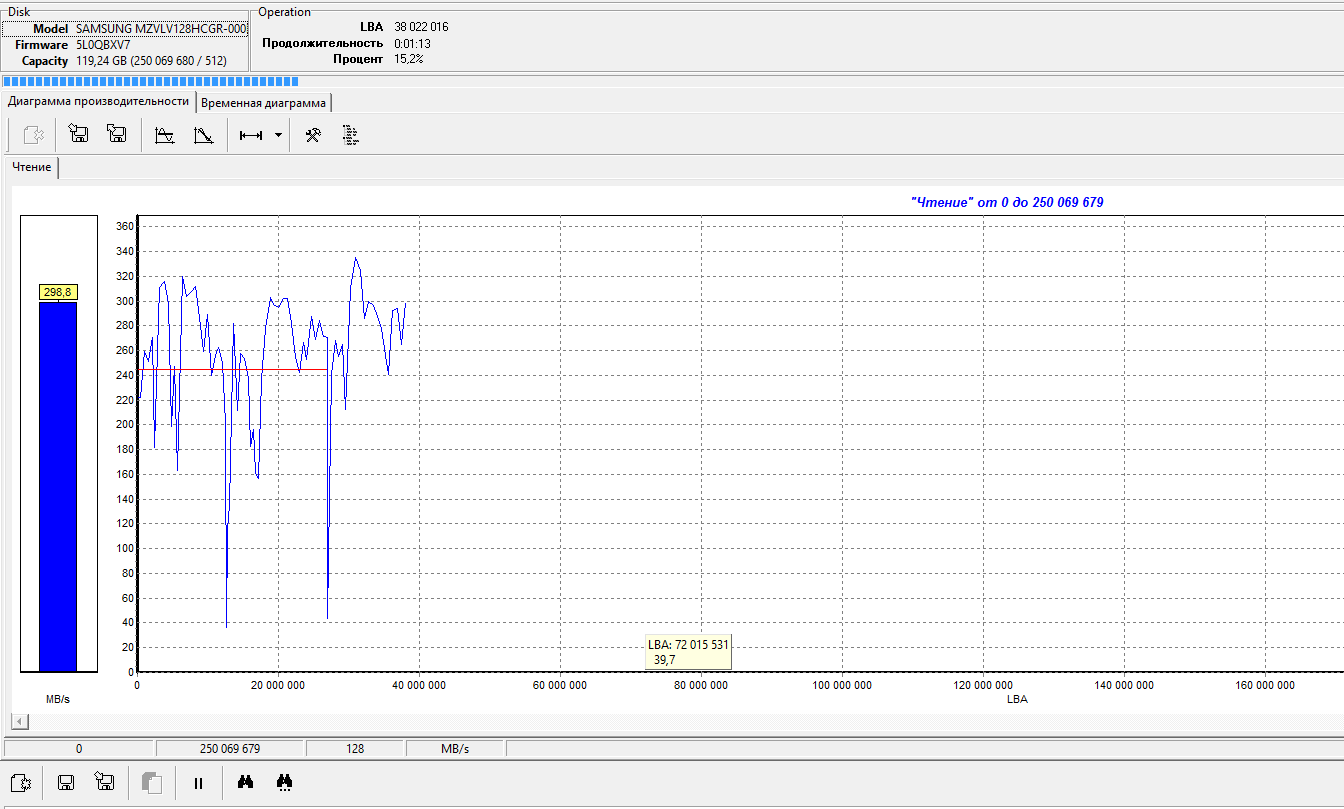This screenshot has width=1344, height=809.
Task: Open the dropdown arrow beside the range icon
Action: point(278,135)
